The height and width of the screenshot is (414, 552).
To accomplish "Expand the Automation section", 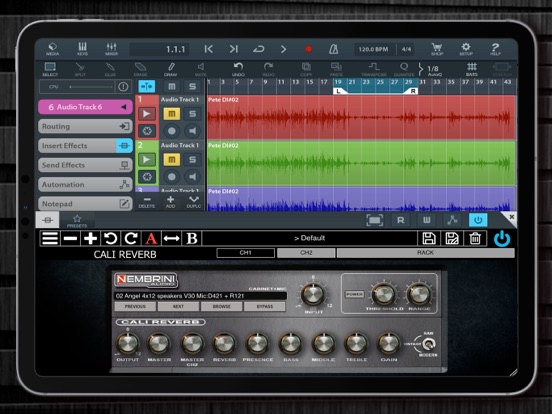I will point(85,184).
